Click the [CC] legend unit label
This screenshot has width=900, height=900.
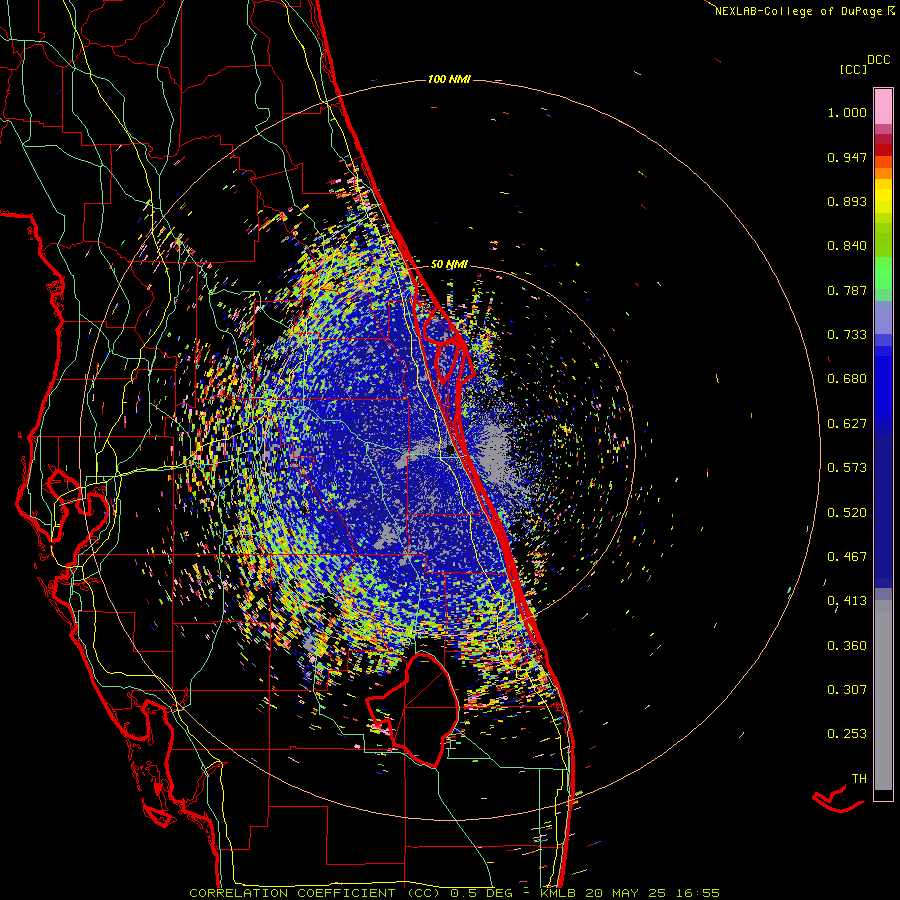pos(854,69)
